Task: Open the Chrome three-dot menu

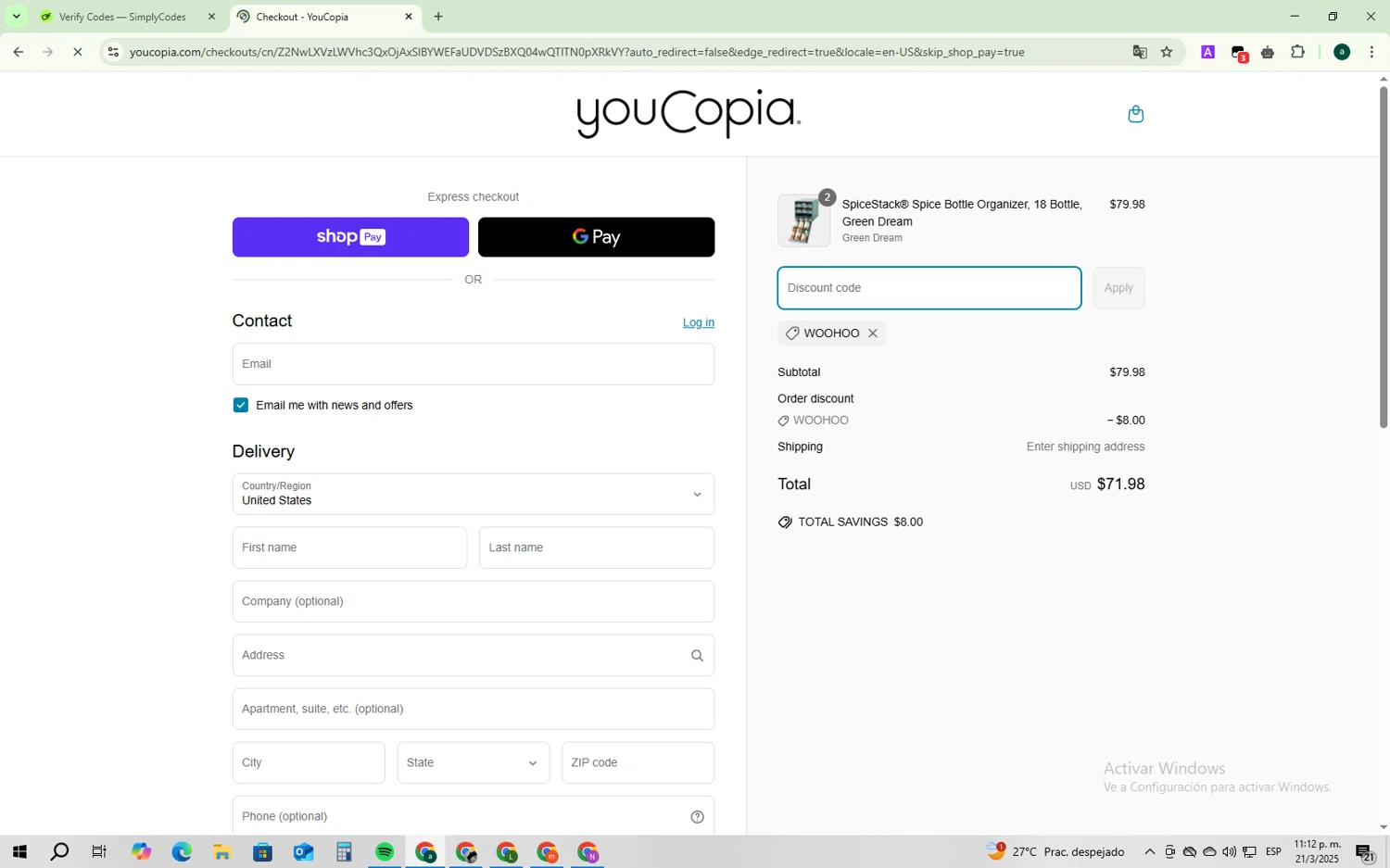Action: 1371,52
